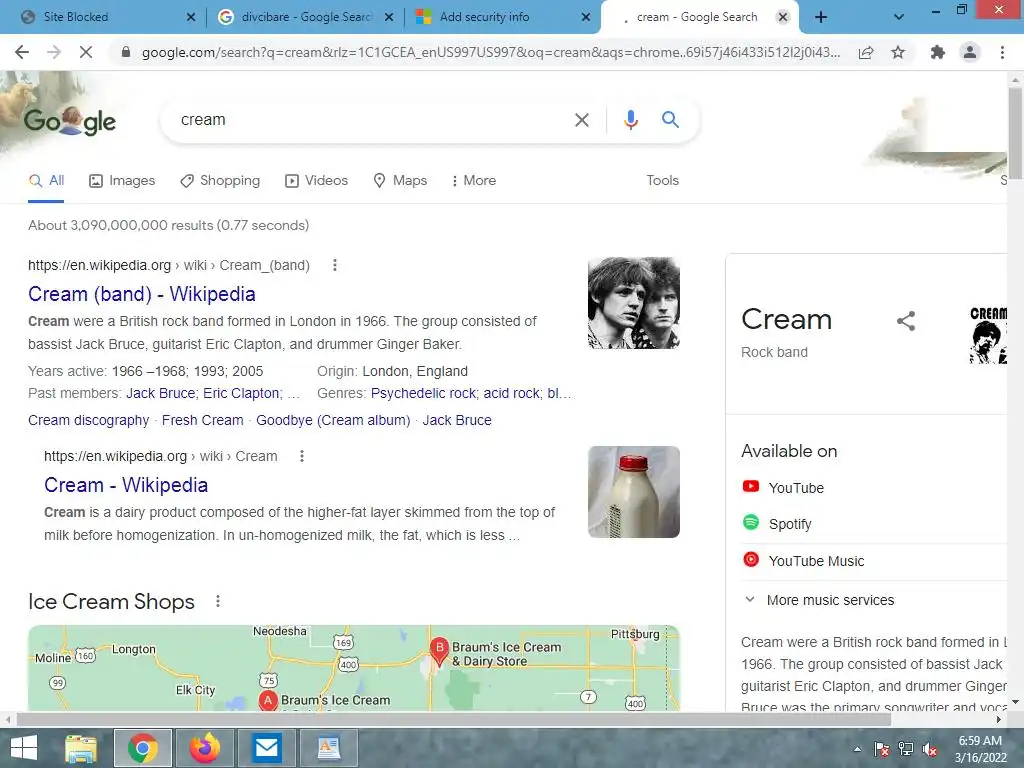
Task: Select the Maps search filter
Action: pos(400,181)
